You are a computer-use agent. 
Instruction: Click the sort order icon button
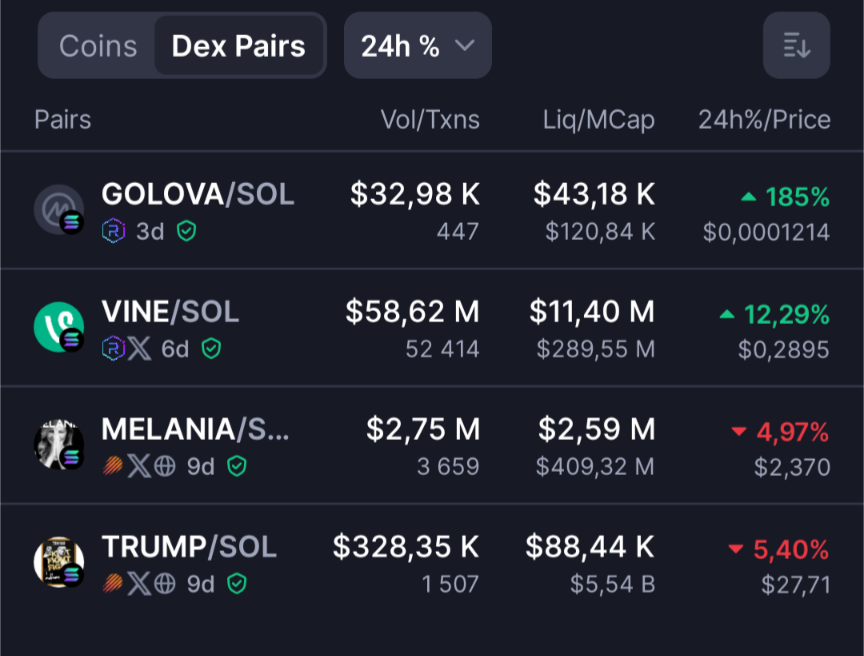[x=796, y=45]
